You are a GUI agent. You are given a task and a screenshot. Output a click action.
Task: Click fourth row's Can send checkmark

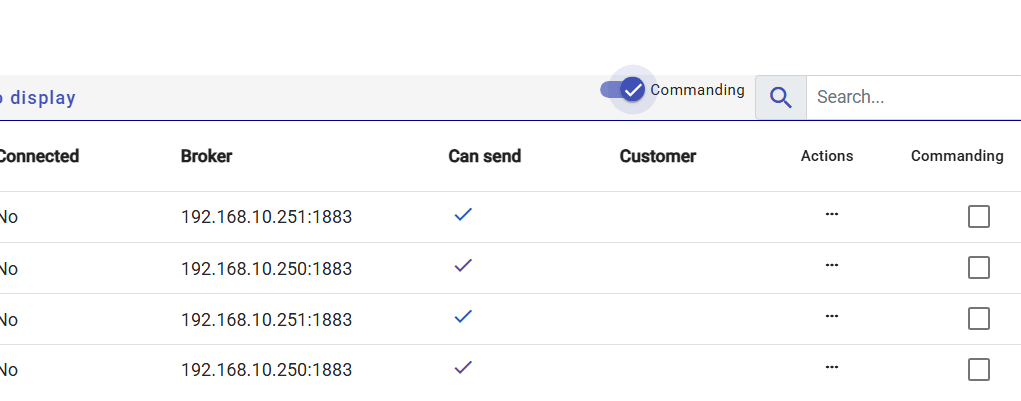pyautogui.click(x=462, y=368)
